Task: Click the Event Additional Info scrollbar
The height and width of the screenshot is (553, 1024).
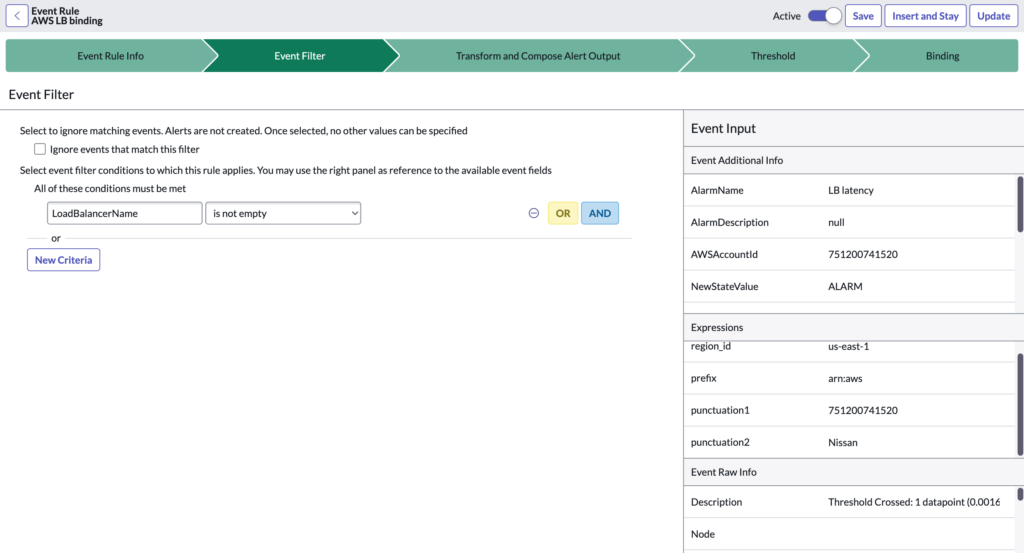Action: coord(1020,205)
